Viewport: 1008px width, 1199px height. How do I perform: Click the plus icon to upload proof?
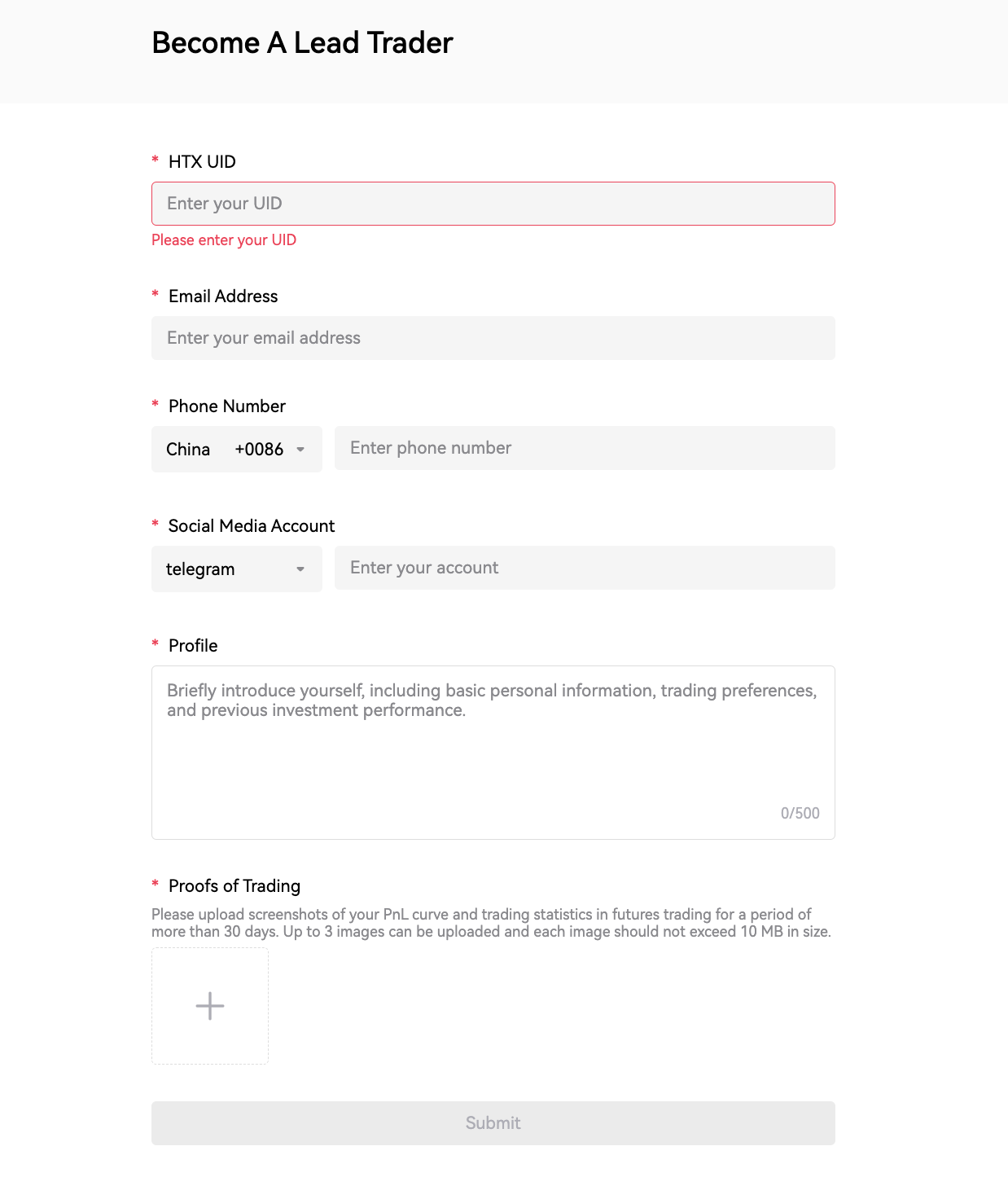click(210, 1006)
